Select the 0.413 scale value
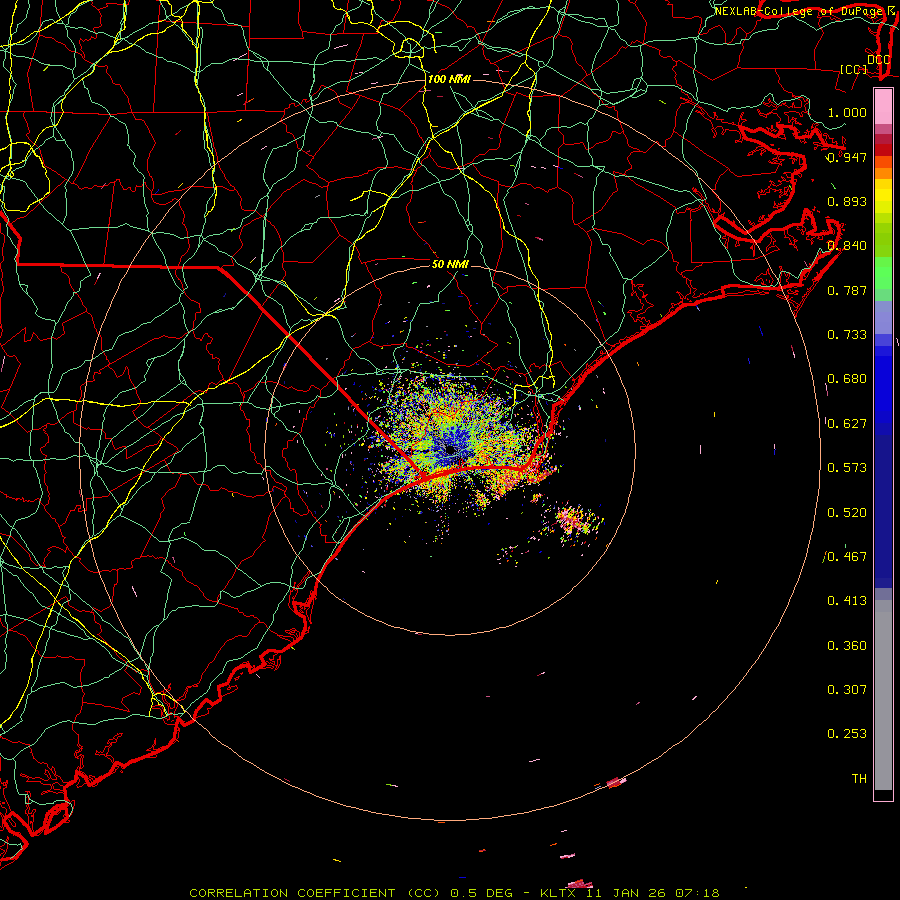Image resolution: width=900 pixels, height=900 pixels. point(847,601)
